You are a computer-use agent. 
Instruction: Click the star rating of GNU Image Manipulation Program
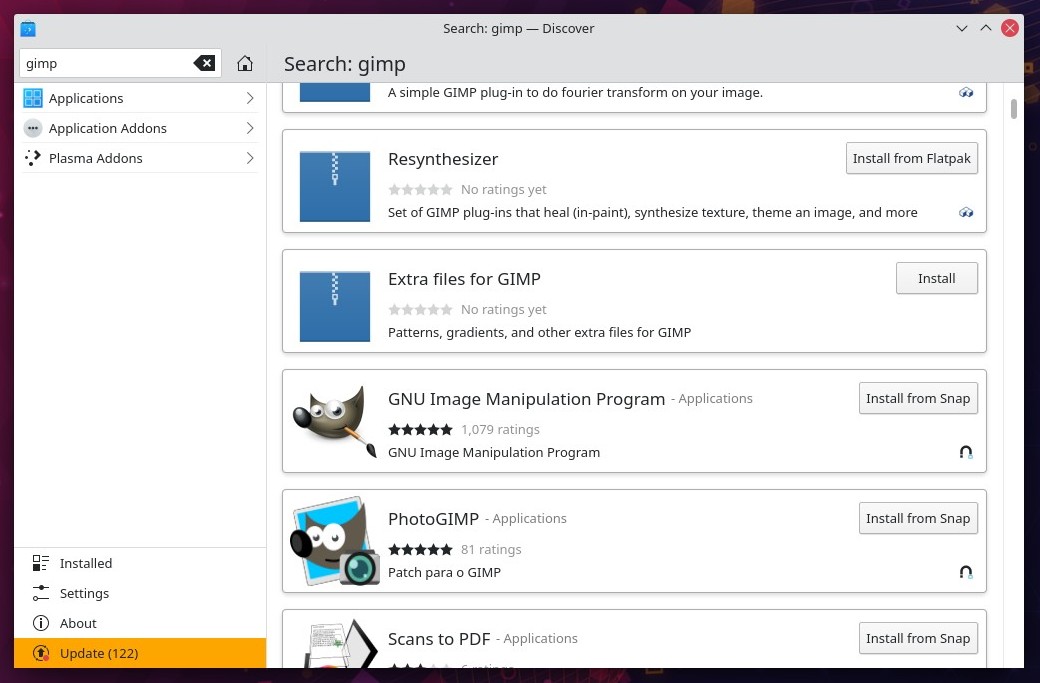pyautogui.click(x=420, y=430)
